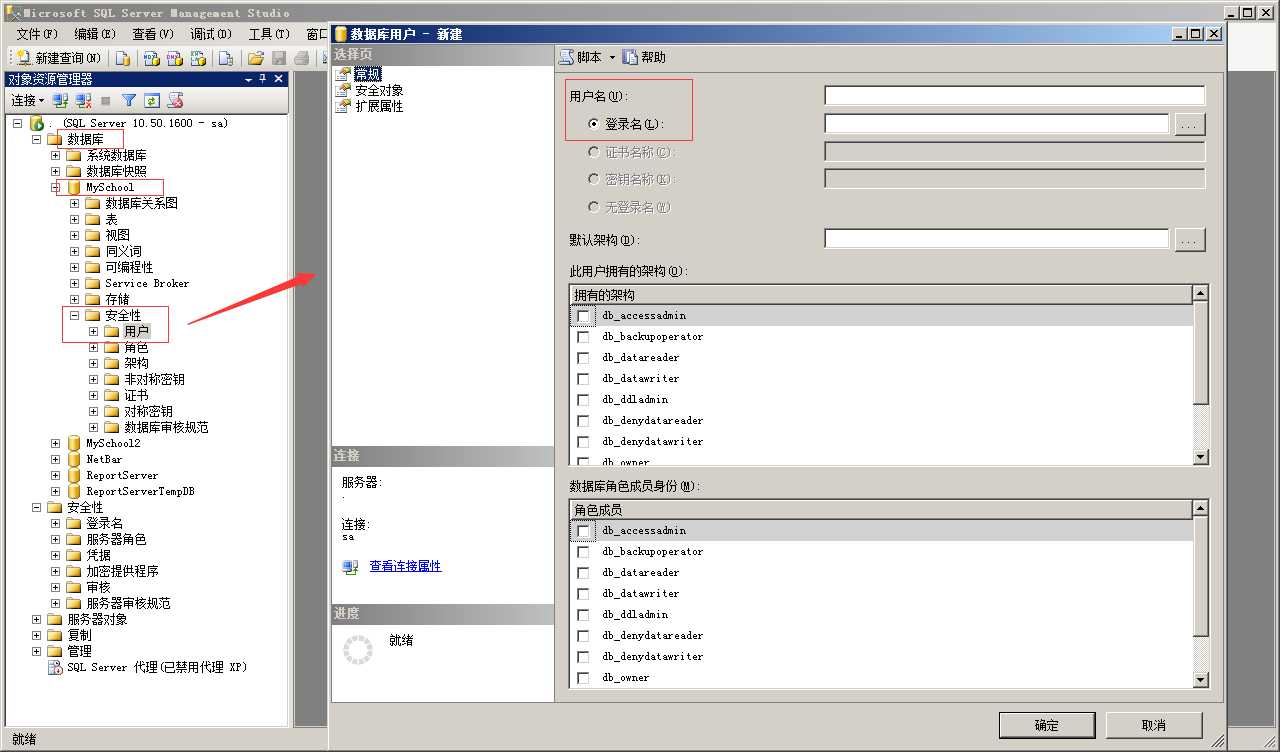Check db_accessadmin in owned schemas list
Image resolution: width=1280 pixels, height=752 pixels.
pyautogui.click(x=583, y=316)
